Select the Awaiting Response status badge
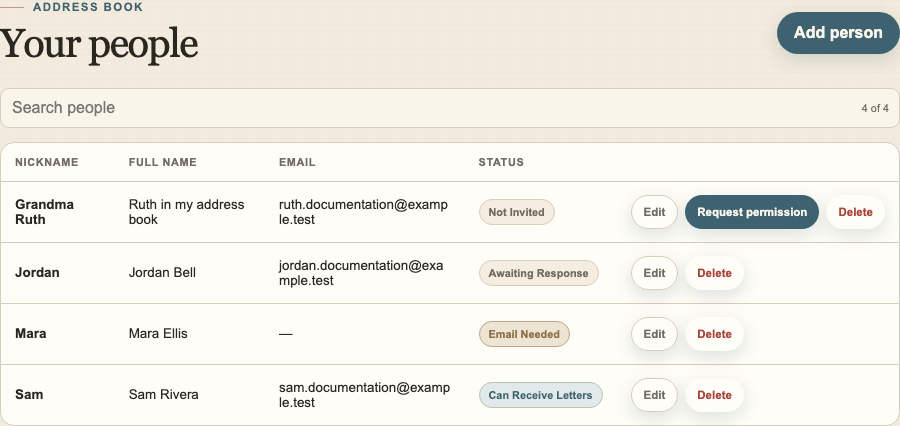This screenshot has width=900, height=426. [538, 273]
